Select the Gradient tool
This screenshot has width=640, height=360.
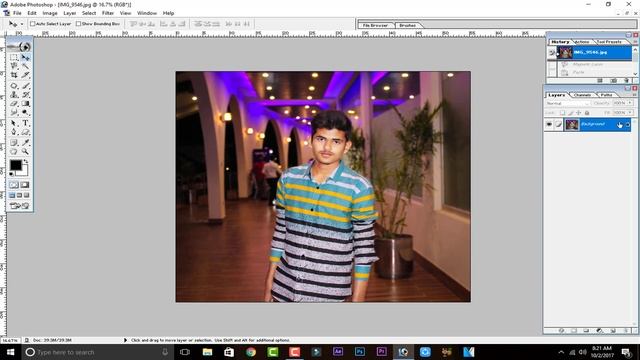click(25, 103)
